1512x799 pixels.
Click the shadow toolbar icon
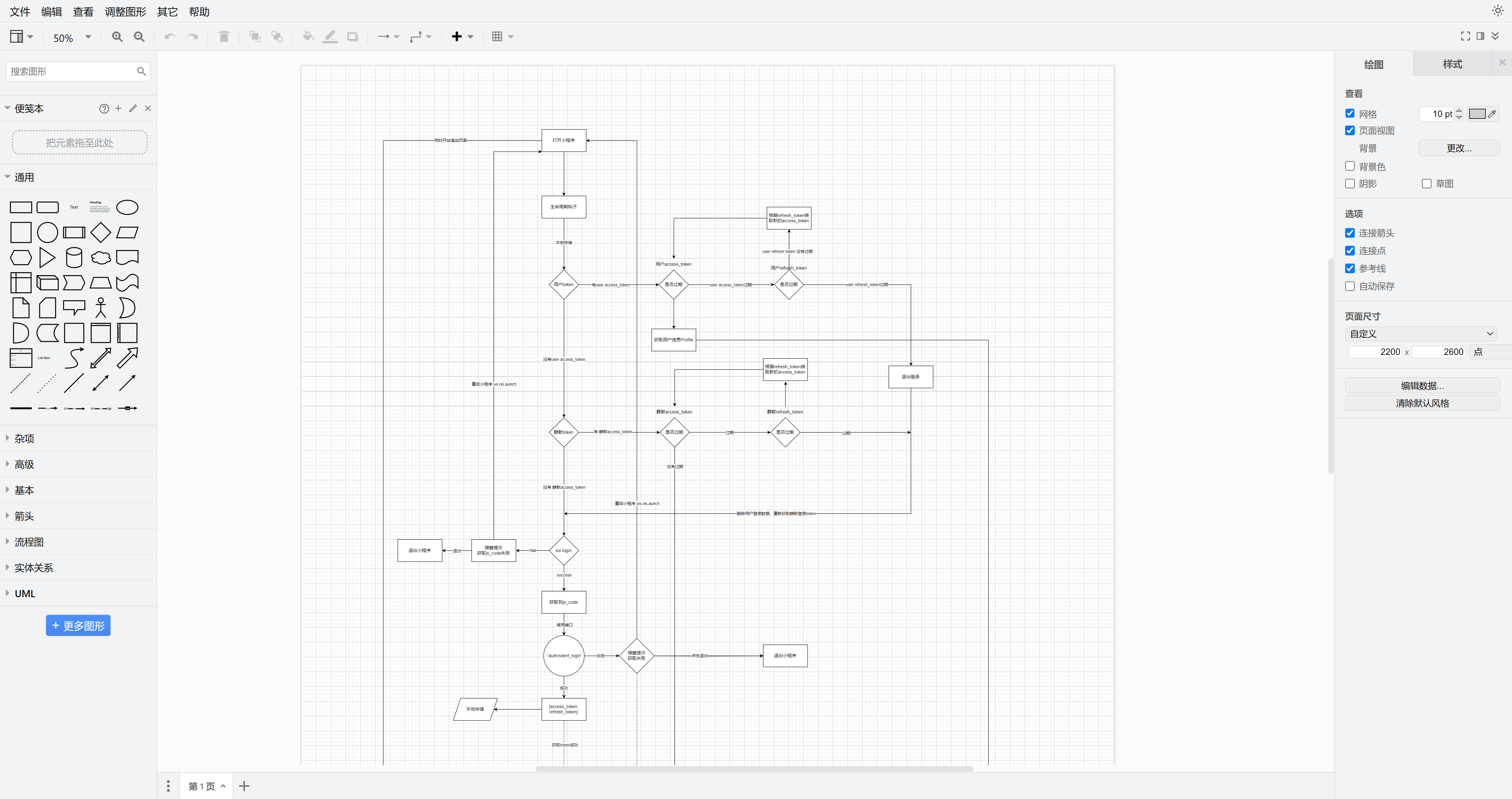coord(353,36)
